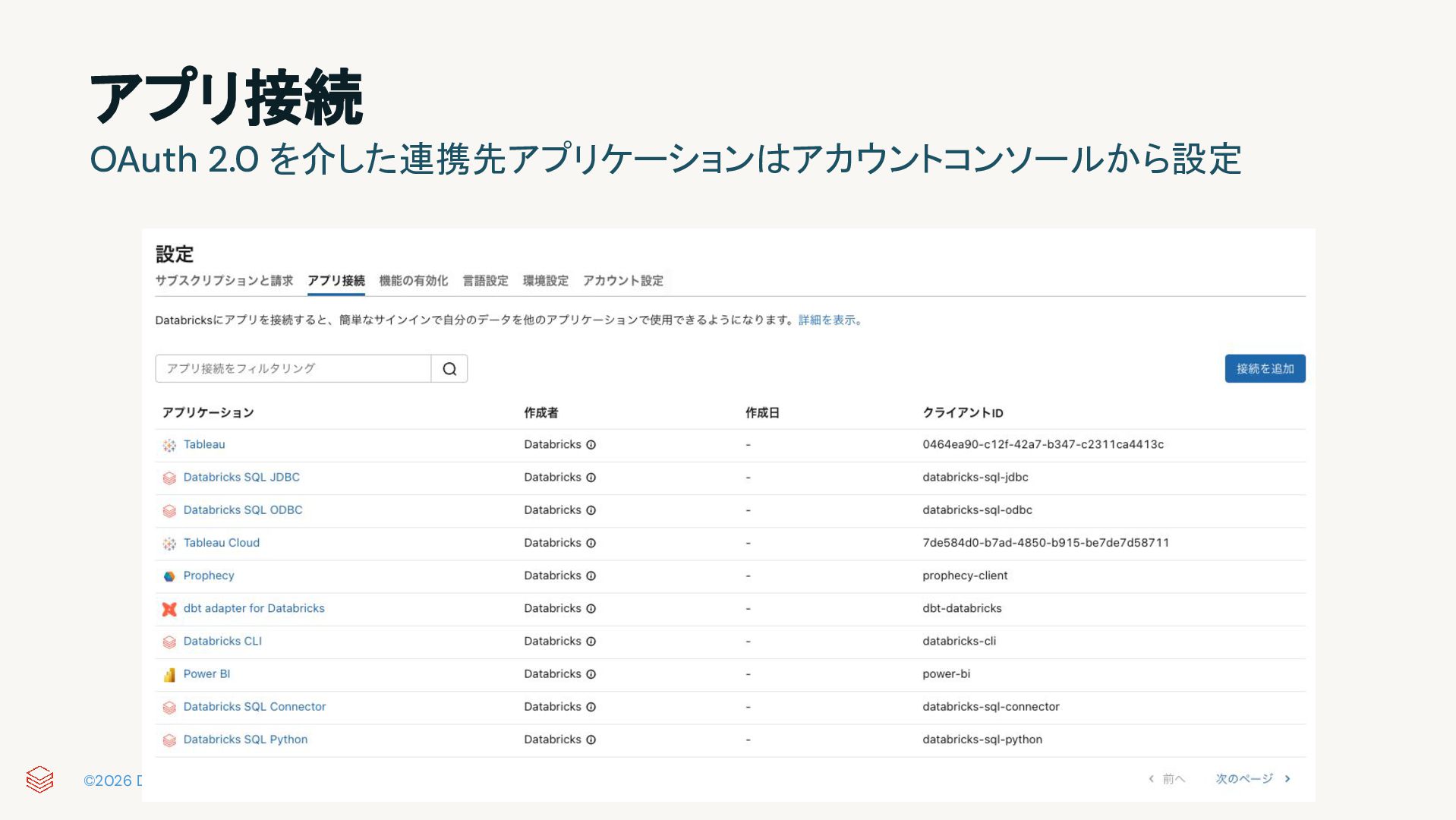The height and width of the screenshot is (820, 1456).
Task: Click info icon in the Prophecy row
Action: pos(591,576)
